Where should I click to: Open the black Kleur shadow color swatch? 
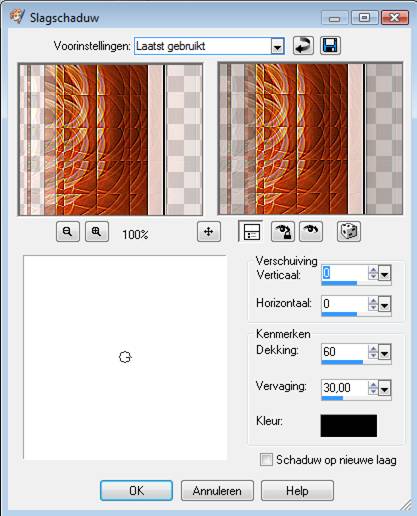(349, 426)
